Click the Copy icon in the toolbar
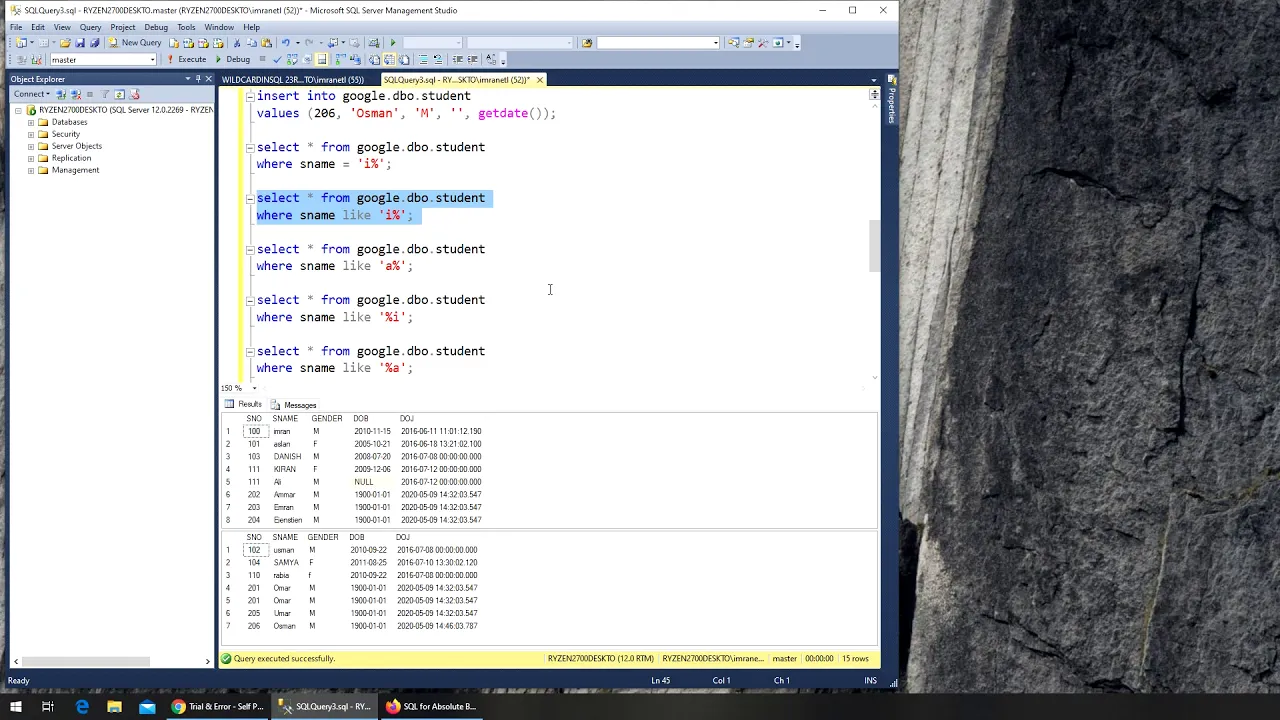The height and width of the screenshot is (720, 1280). click(x=252, y=42)
